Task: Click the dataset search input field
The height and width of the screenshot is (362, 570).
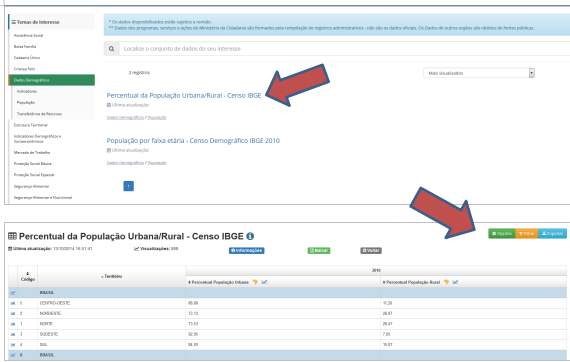Action: [x=345, y=49]
